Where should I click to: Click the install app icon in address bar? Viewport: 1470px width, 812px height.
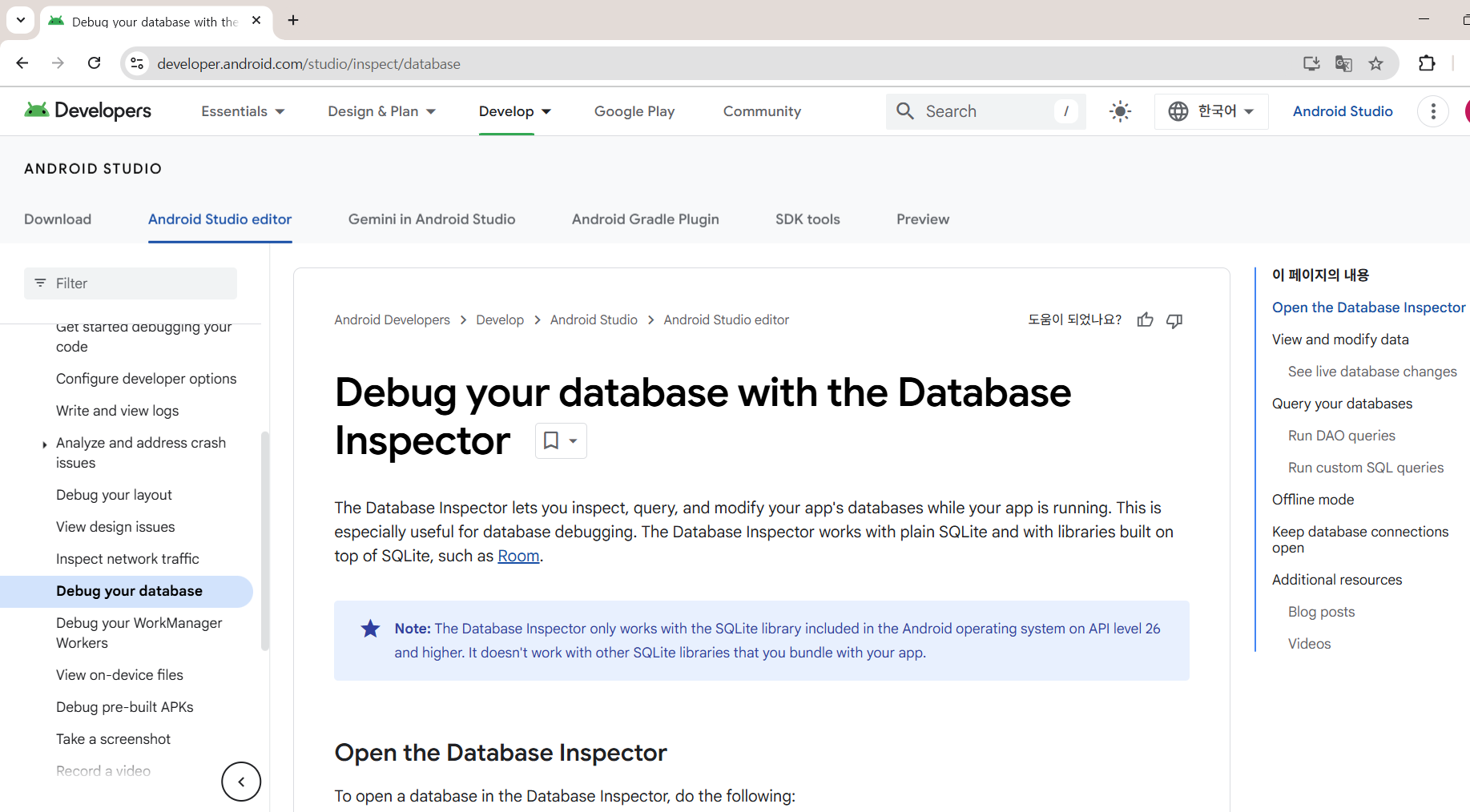tap(1311, 63)
